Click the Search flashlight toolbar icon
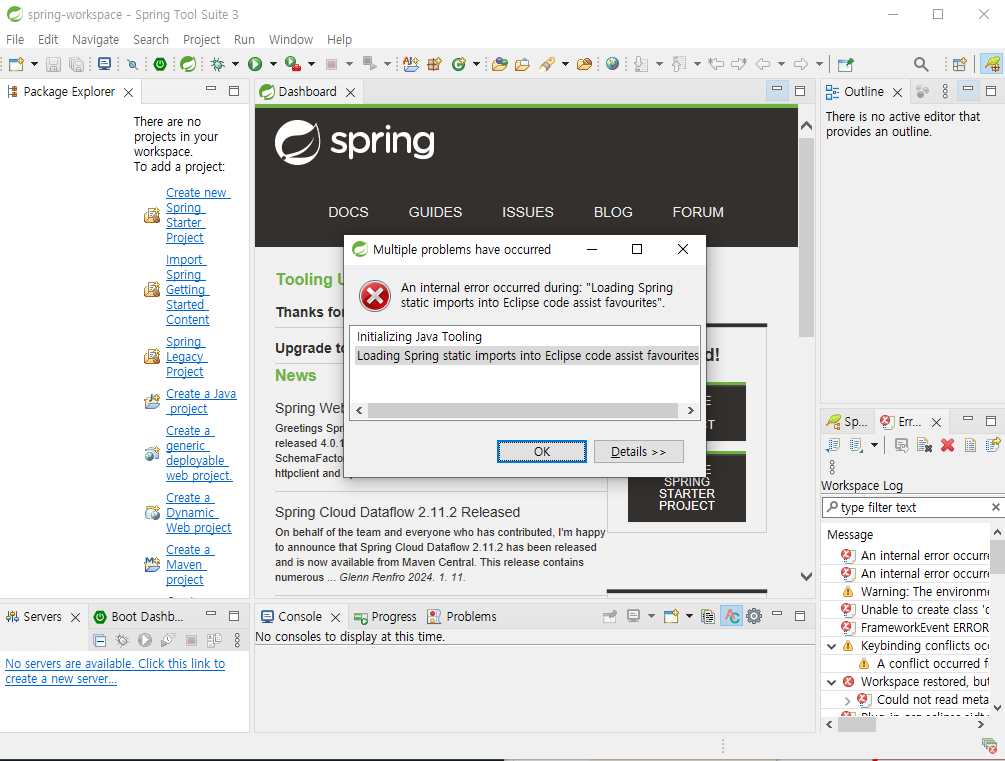The width and height of the screenshot is (1005, 761). pyautogui.click(x=547, y=64)
